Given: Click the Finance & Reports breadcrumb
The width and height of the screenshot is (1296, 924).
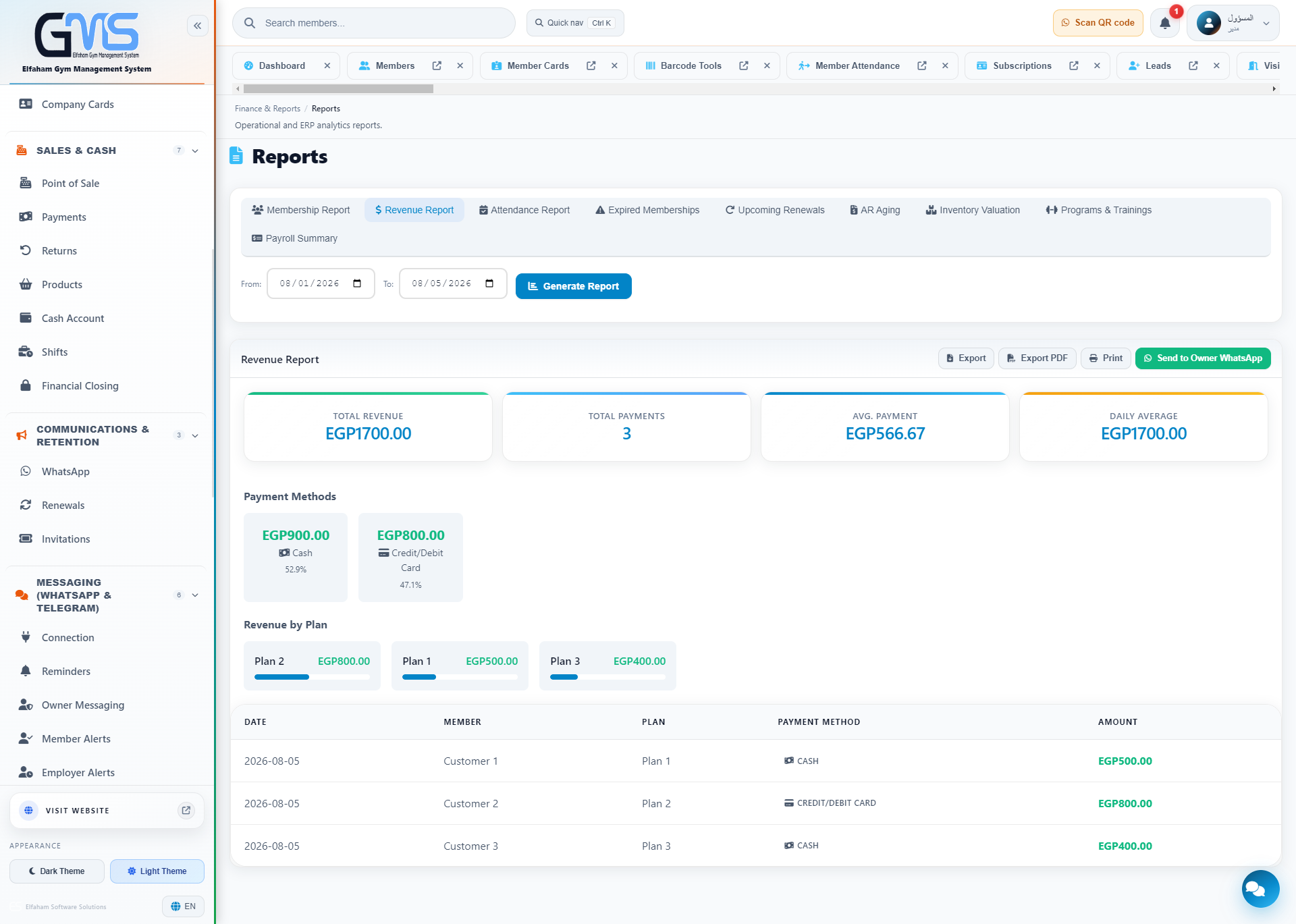Looking at the screenshot, I should pos(267,109).
